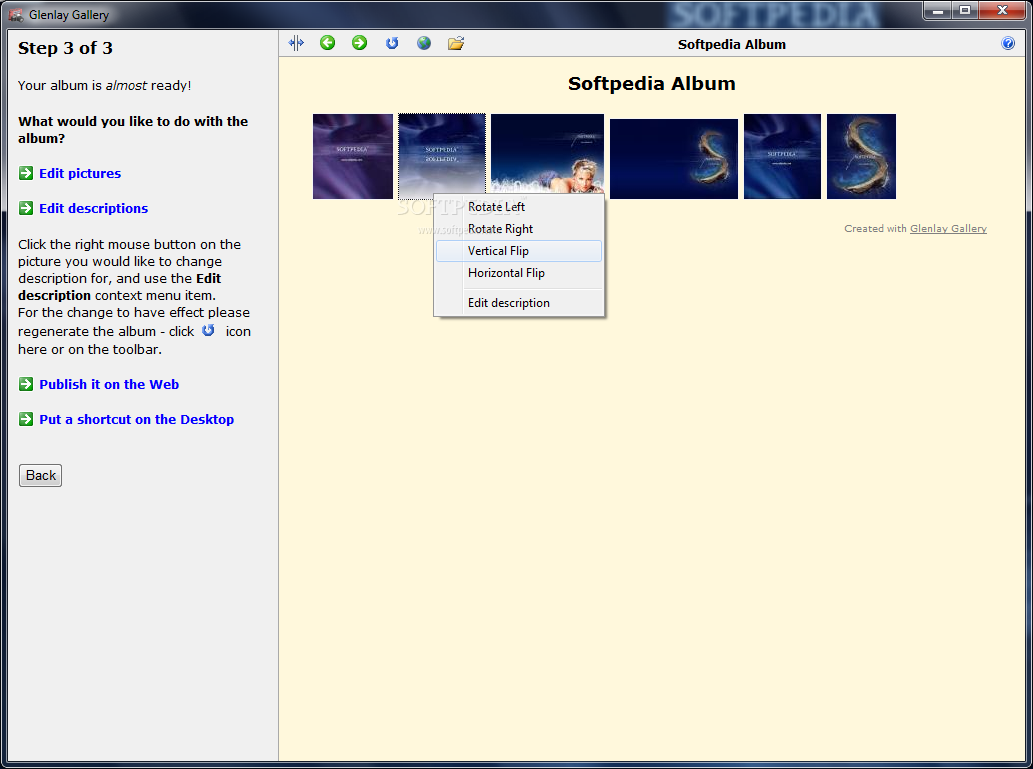1033x769 pixels.
Task: Select the last large golden S thumbnail
Action: pos(861,156)
